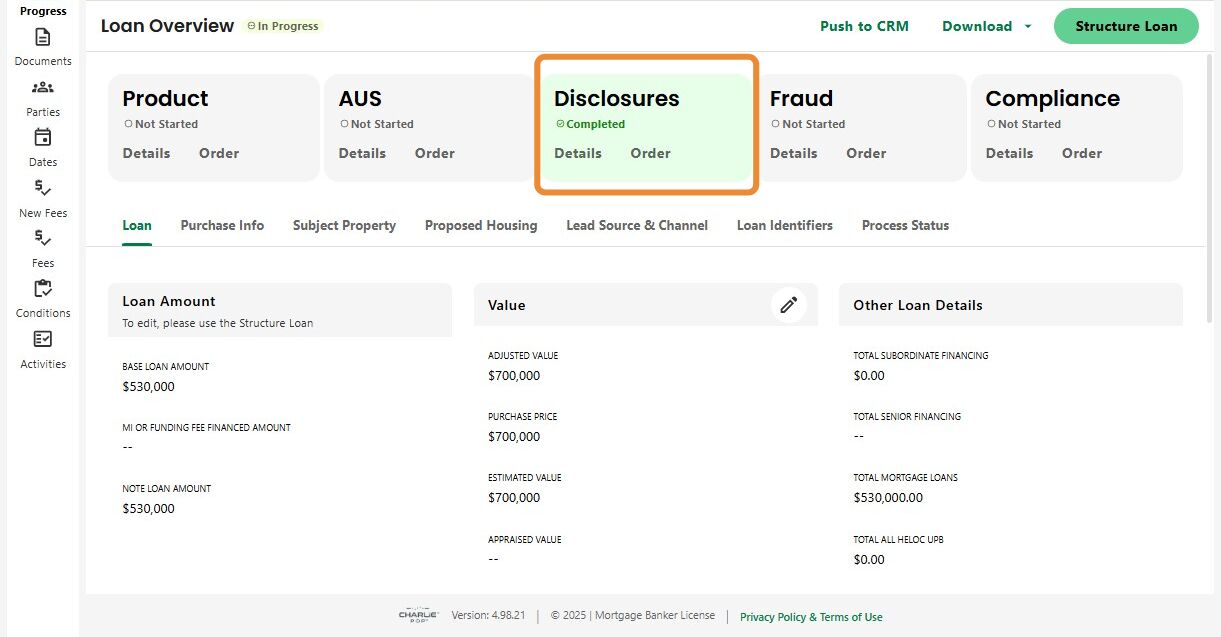Image resolution: width=1221 pixels, height=637 pixels.
Task: Open the Proposed Housing tab
Action: tap(481, 225)
